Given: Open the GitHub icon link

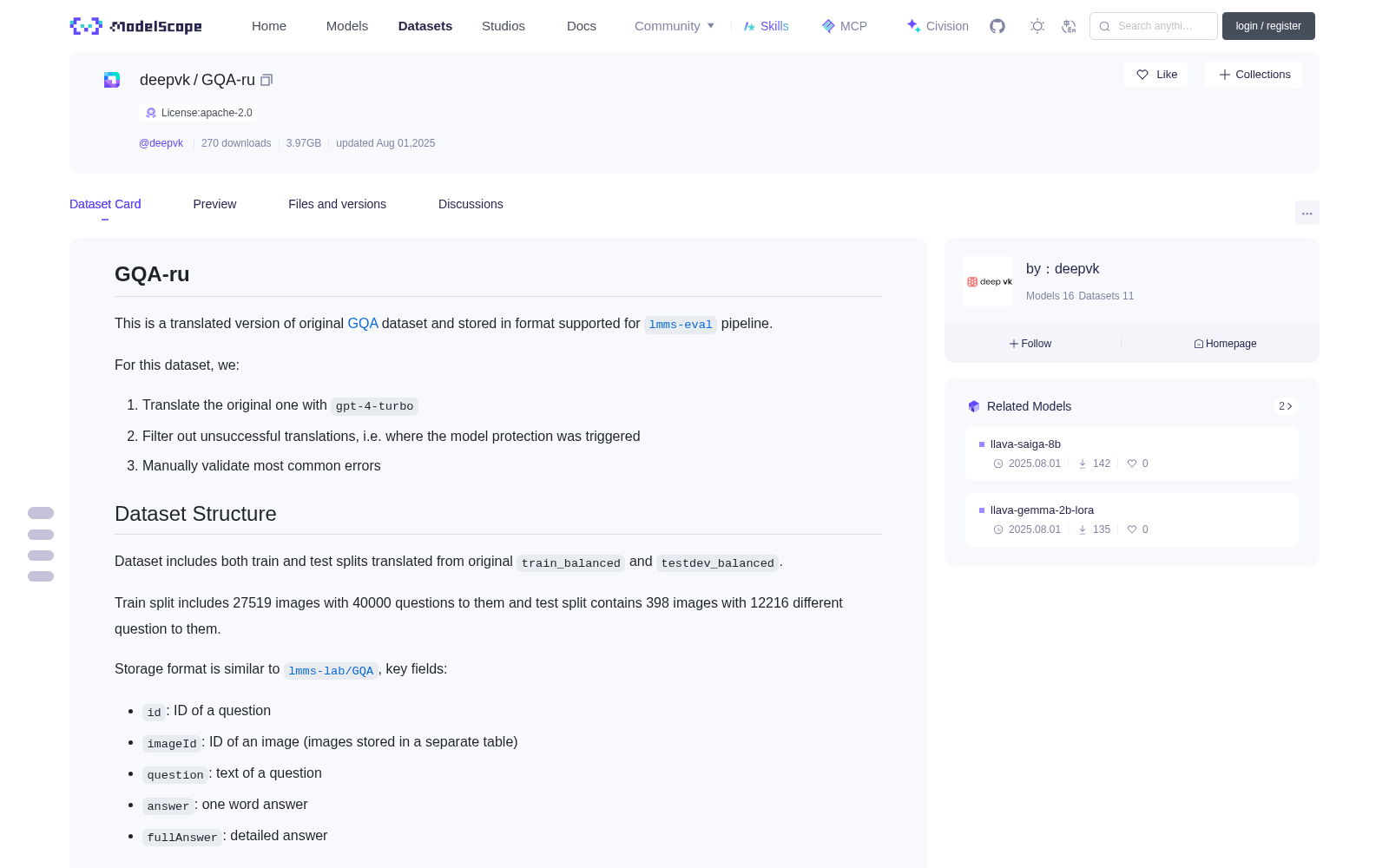Looking at the screenshot, I should pos(997,26).
